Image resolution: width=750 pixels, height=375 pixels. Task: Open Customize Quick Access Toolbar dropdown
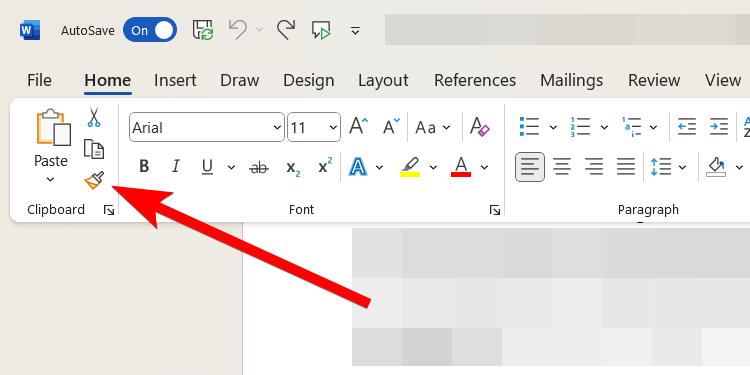(355, 31)
